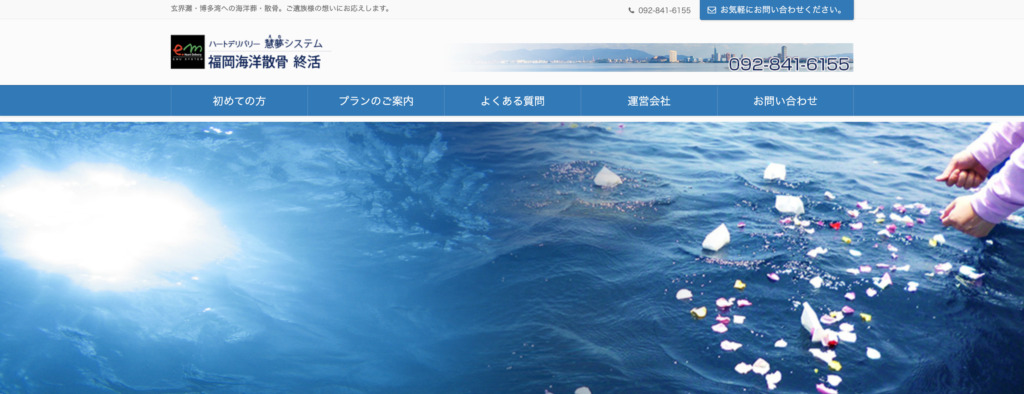Click the city skyline header banner image

coord(650,57)
